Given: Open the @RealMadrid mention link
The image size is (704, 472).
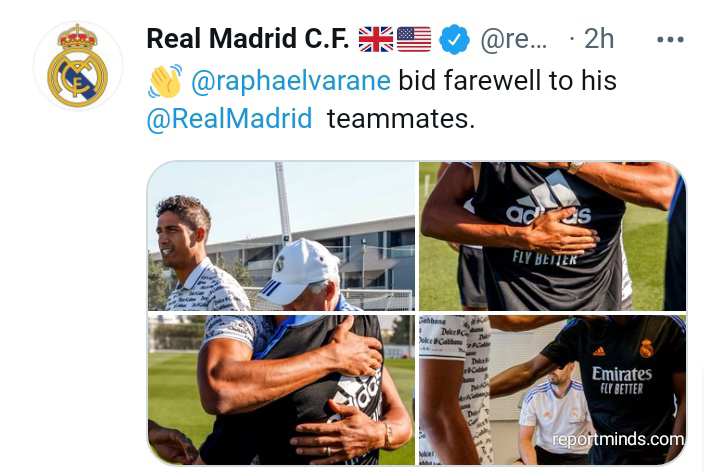Looking at the screenshot, I should (229, 119).
